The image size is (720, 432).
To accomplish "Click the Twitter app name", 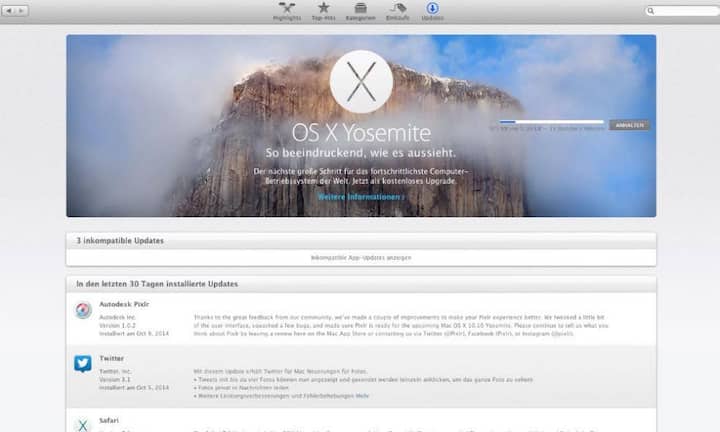I will click(x=112, y=358).
